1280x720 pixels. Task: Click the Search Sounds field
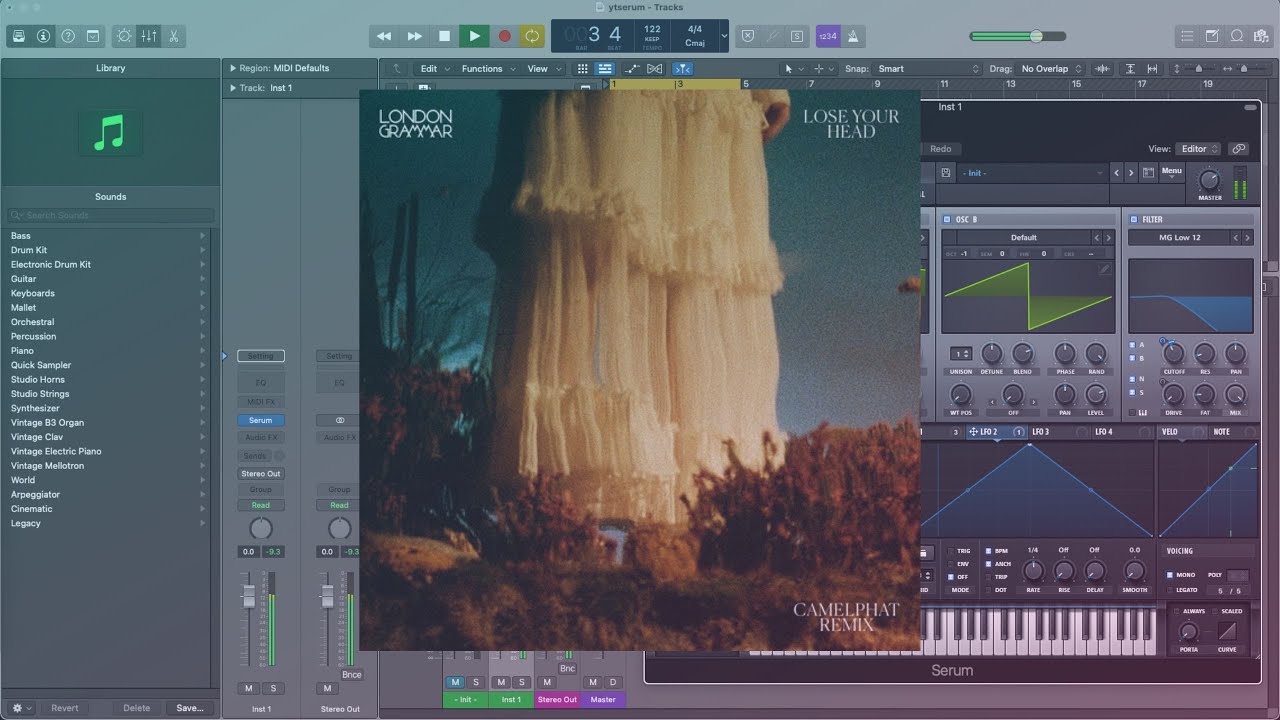pyautogui.click(x=110, y=215)
